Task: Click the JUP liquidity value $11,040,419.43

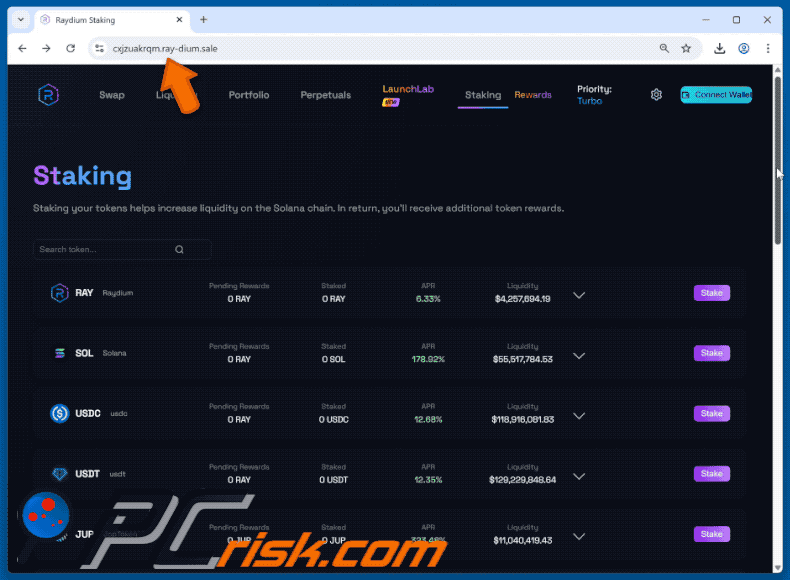Action: click(522, 540)
